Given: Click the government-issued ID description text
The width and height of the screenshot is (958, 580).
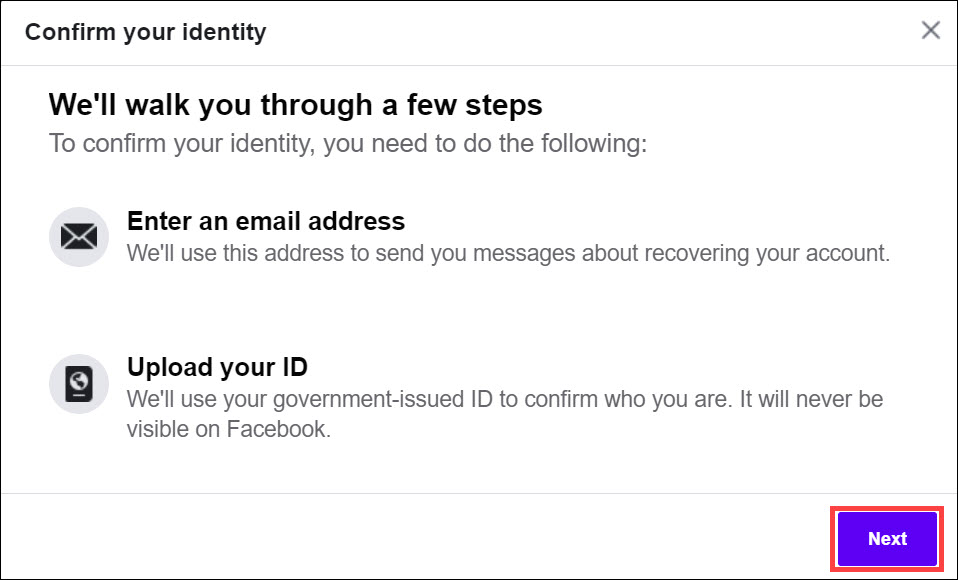Looking at the screenshot, I should click(x=504, y=400).
